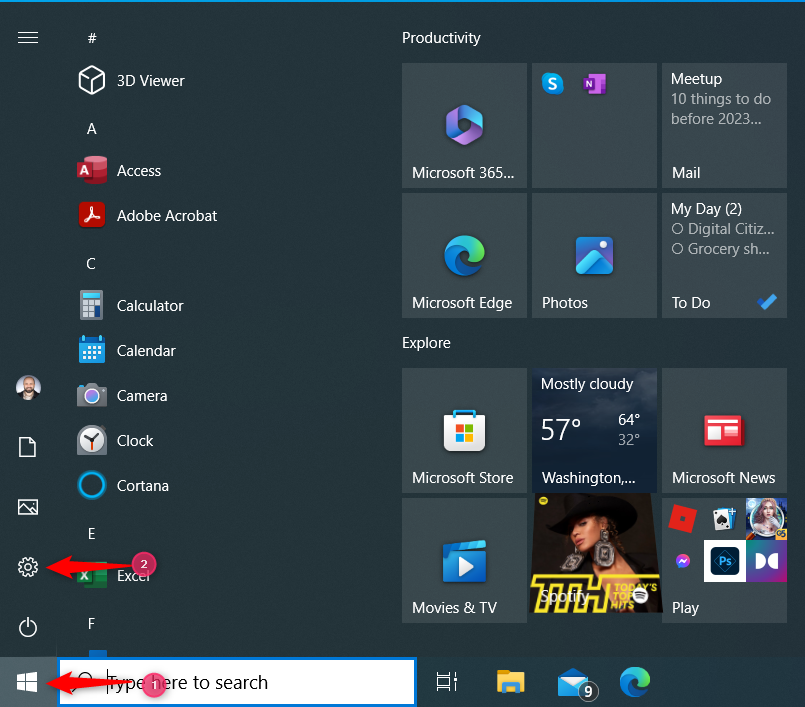Open To Do My Day tile
This screenshot has width=805, height=707.
724,255
